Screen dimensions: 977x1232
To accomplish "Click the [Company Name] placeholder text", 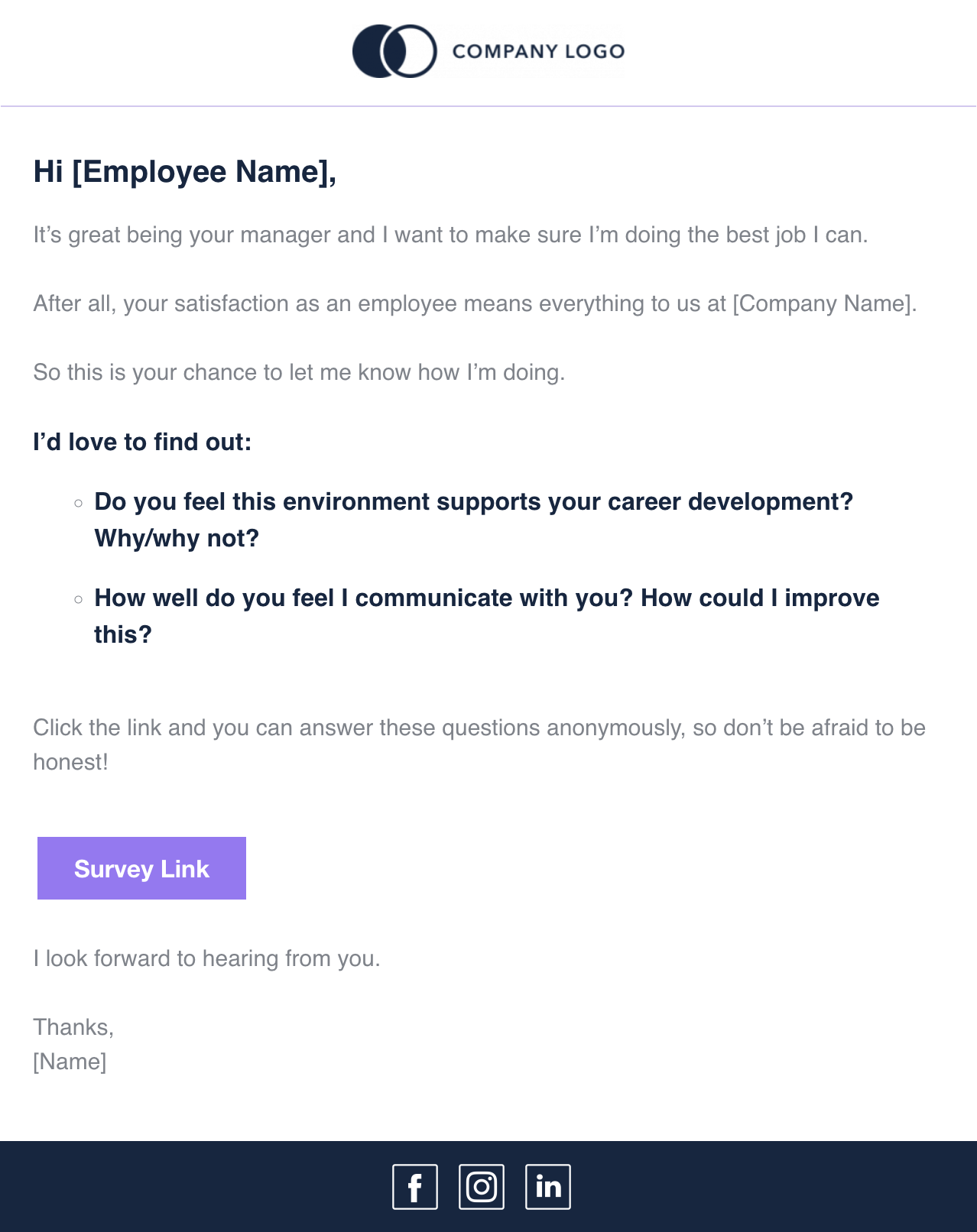I will (824, 303).
